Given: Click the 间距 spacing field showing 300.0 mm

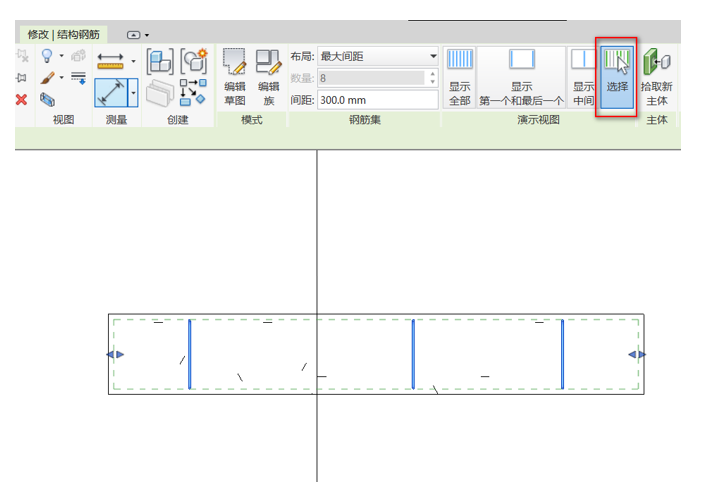Looking at the screenshot, I should [x=378, y=100].
